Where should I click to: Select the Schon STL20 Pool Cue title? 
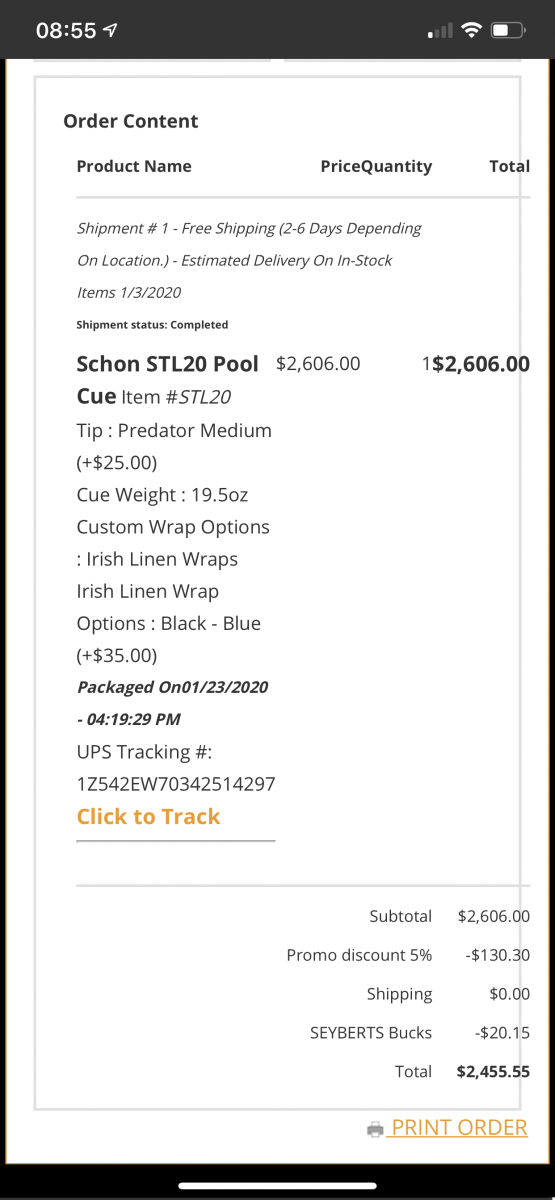click(x=167, y=379)
